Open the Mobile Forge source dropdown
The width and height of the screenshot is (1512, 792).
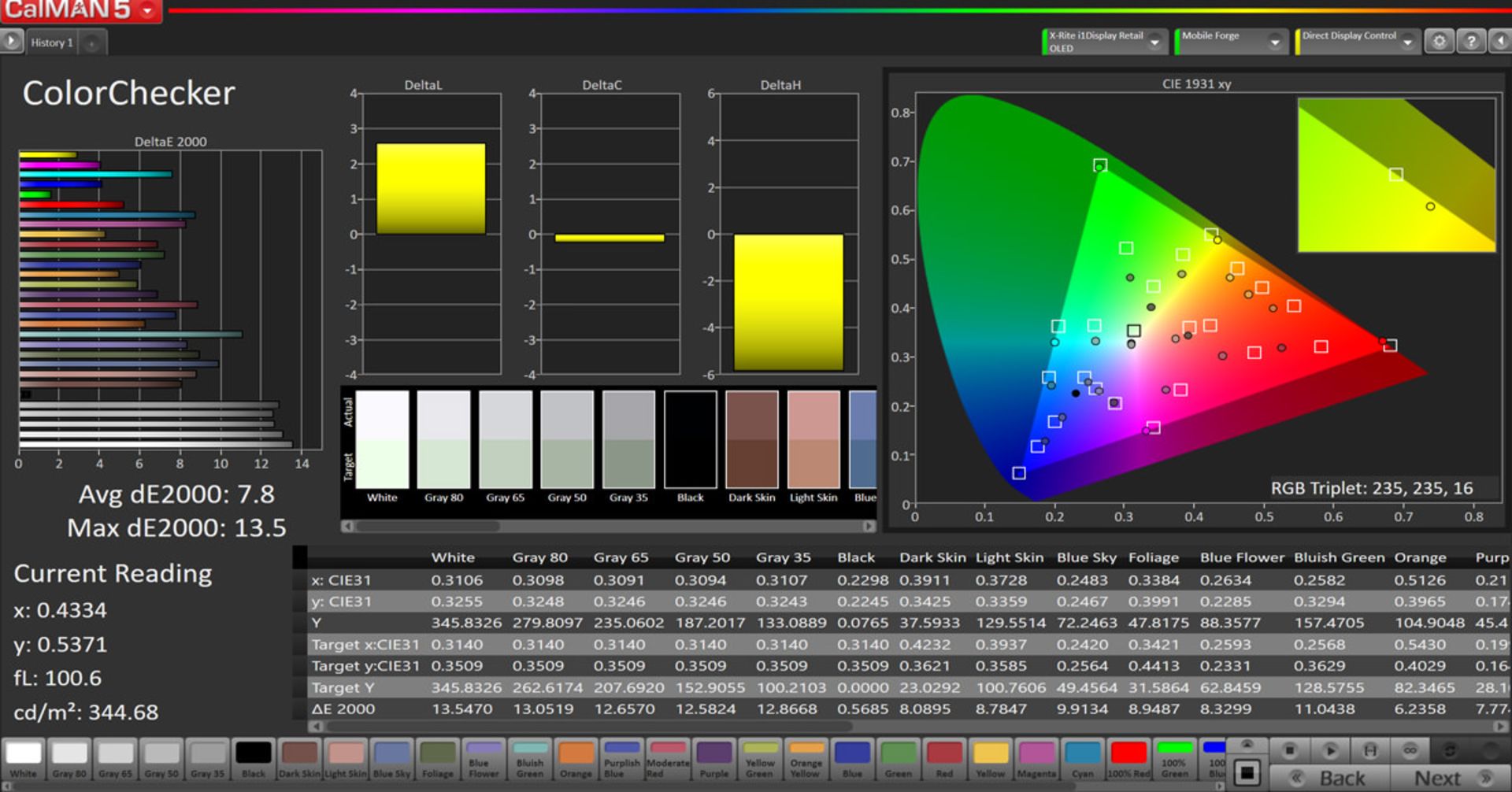(x=1274, y=43)
